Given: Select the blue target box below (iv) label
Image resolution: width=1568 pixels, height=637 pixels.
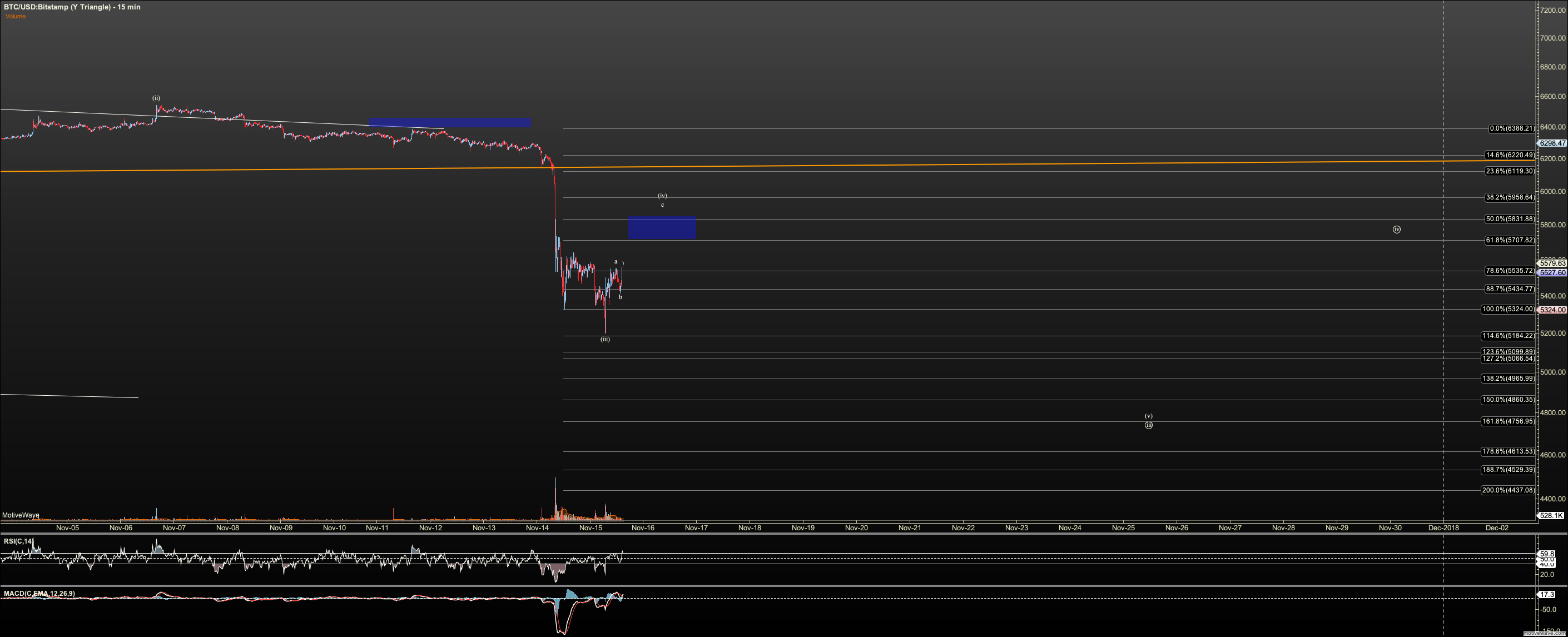Looking at the screenshot, I should [662, 228].
